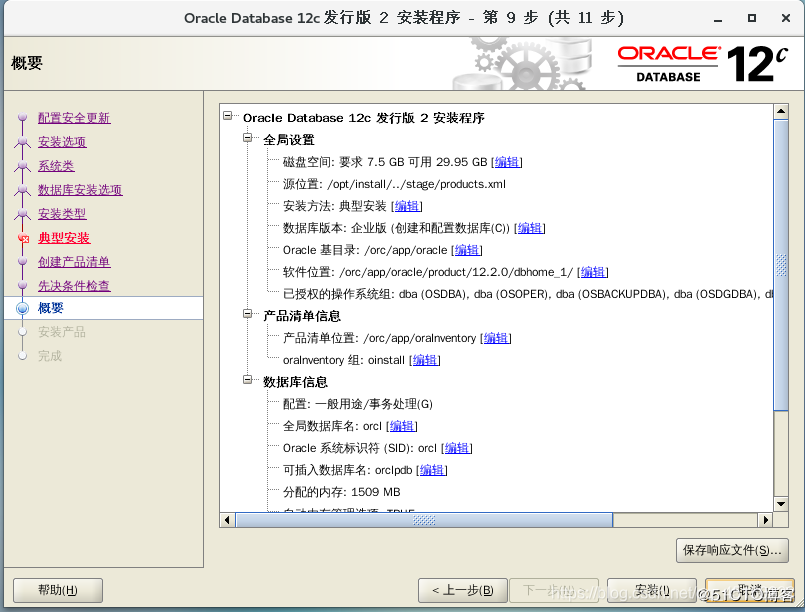Screen dimensions: 805x612
Task: Collapse the 全局设置 section
Action: coord(247,138)
